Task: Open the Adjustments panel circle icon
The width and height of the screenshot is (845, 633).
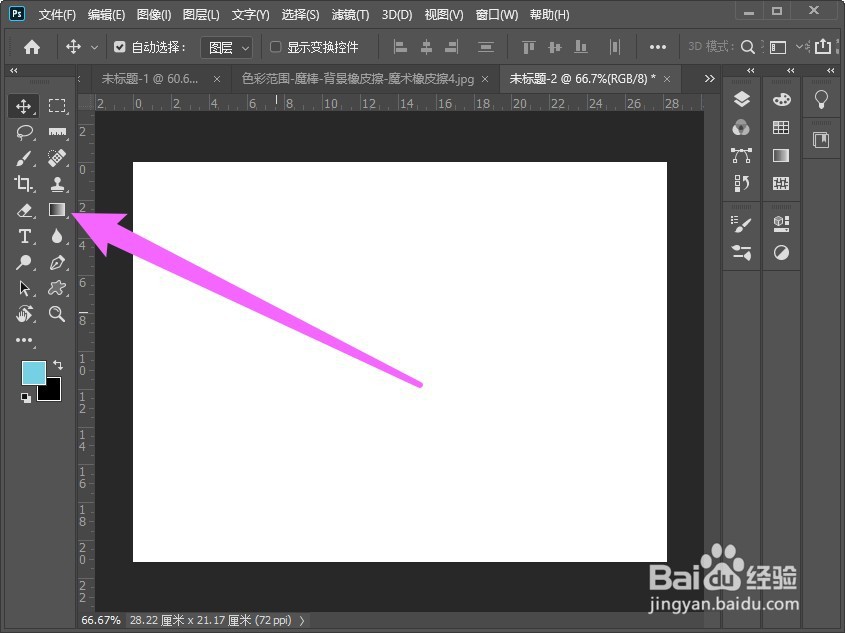Action: (x=781, y=252)
